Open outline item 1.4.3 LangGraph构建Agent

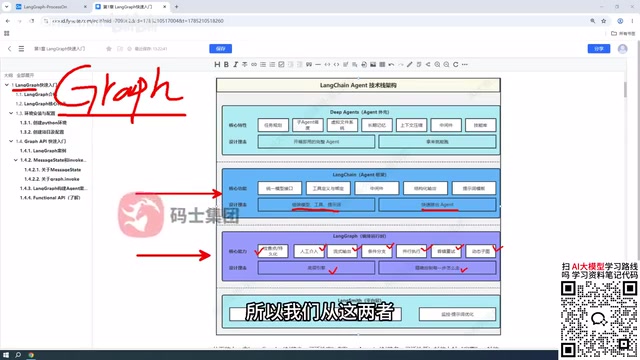pyautogui.click(x=53, y=188)
